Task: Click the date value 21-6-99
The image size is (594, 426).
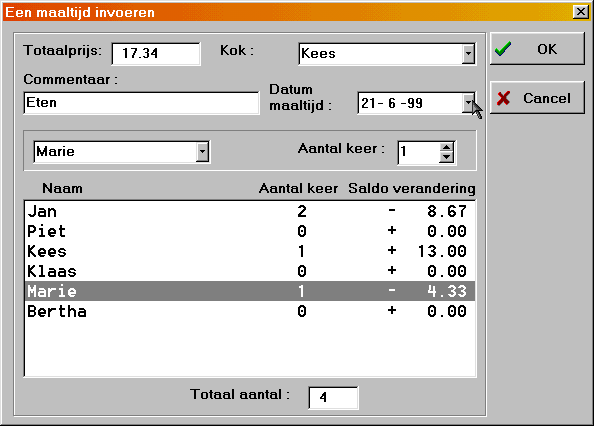Action: pos(392,103)
